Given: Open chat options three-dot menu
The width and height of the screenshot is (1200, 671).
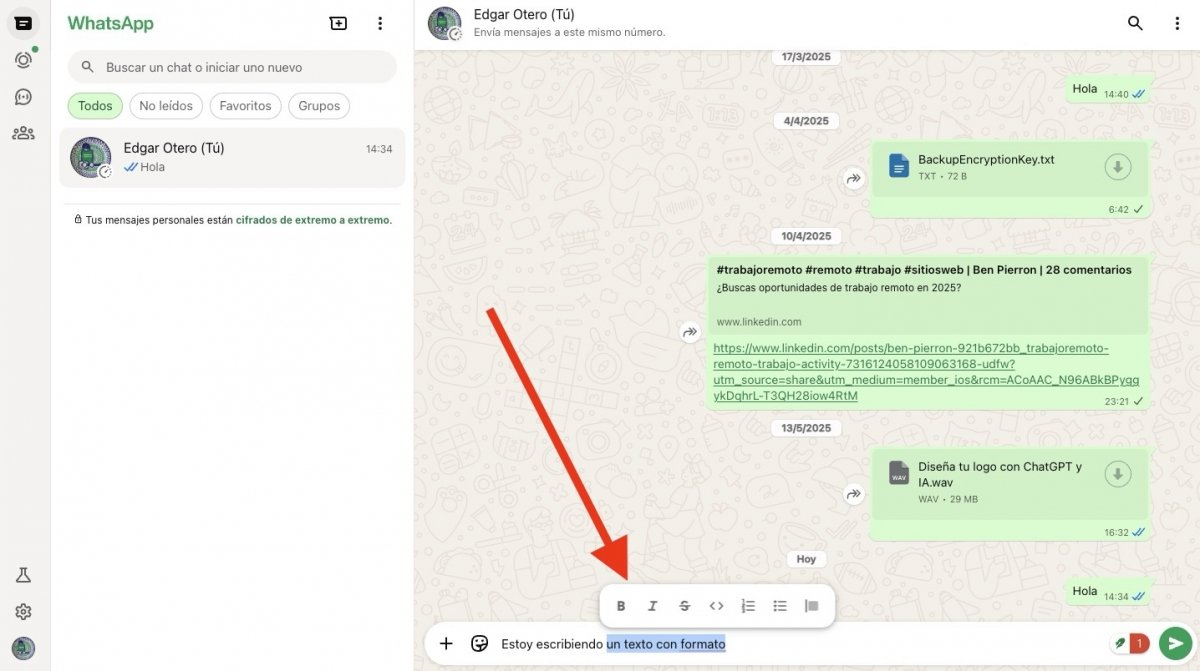Looking at the screenshot, I should tap(1177, 23).
